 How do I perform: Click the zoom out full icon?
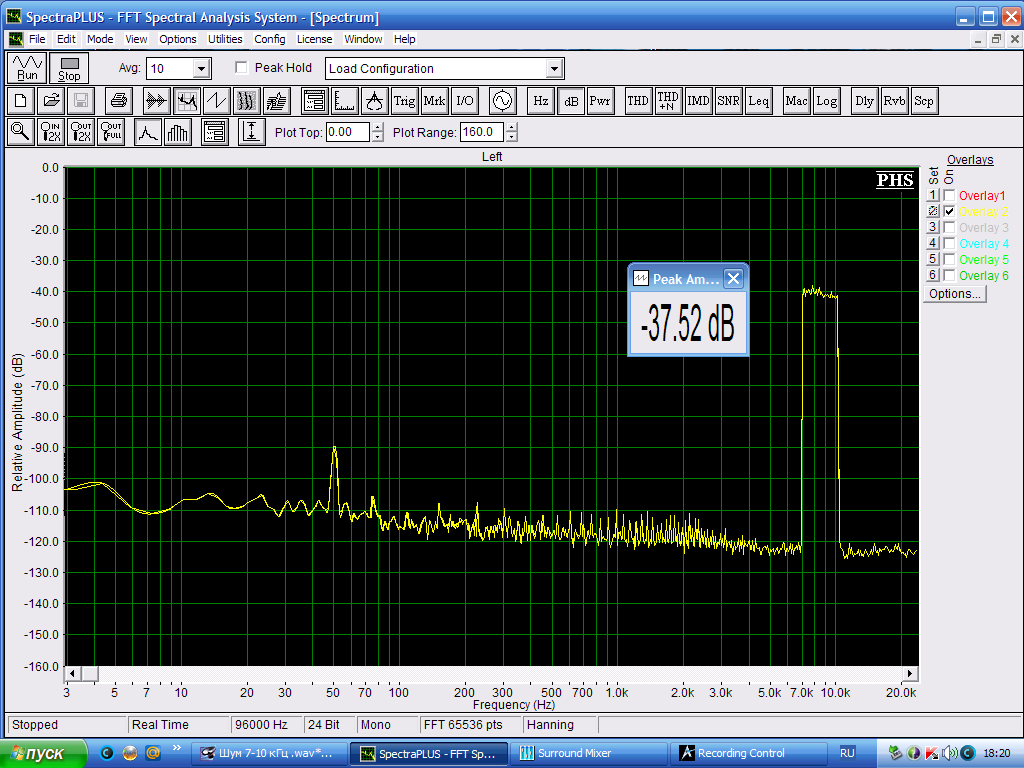[x=111, y=132]
